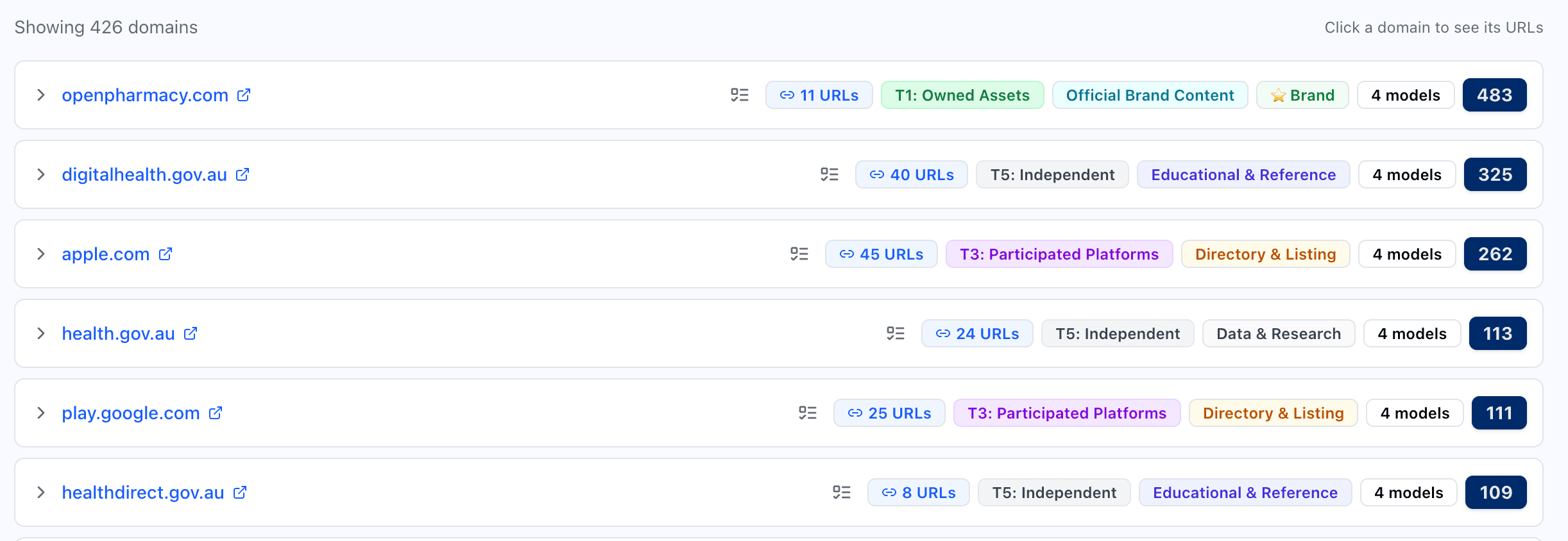
Task: Open external link icon next to digitalhealth.gov.au
Action: (243, 174)
